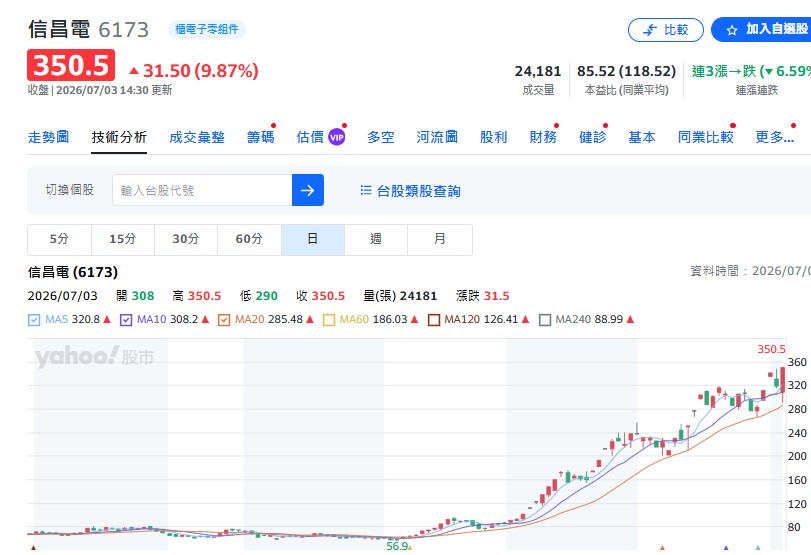Screen dimensions: 811x555
Task: Switch chart to 週 weekly interval
Action: (x=376, y=239)
